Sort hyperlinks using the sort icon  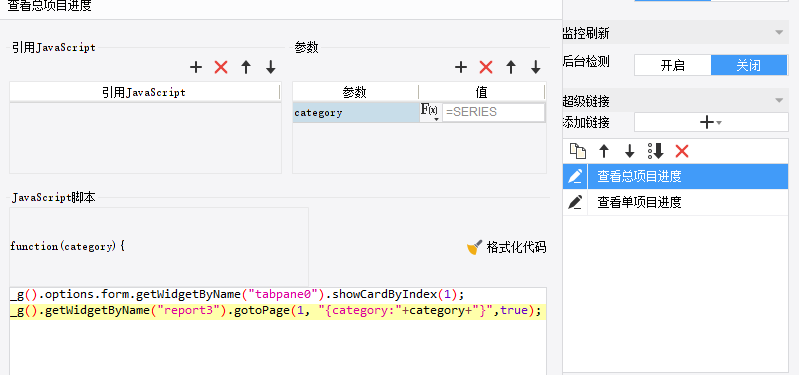click(x=656, y=151)
